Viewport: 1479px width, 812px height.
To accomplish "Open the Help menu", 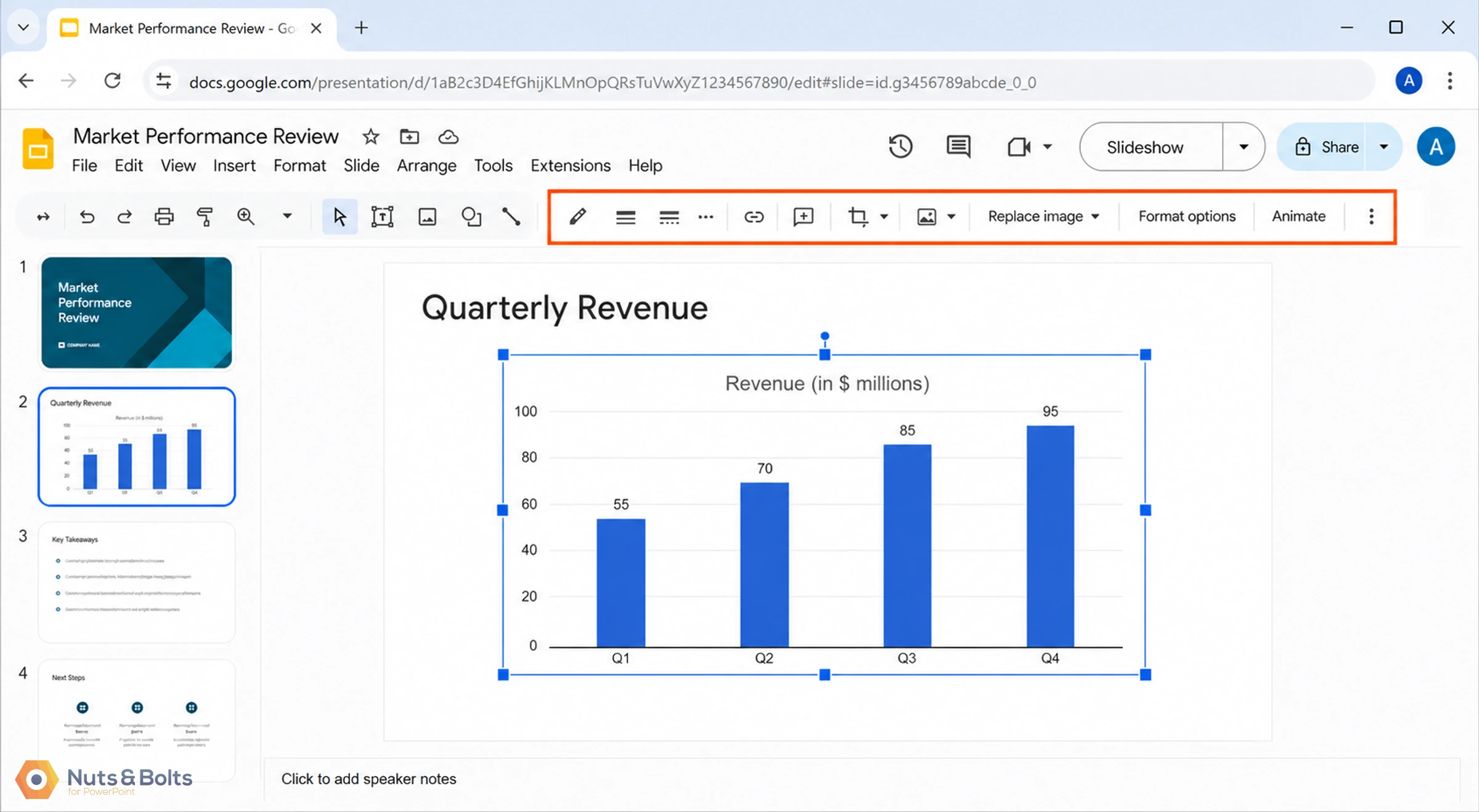I will [645, 166].
